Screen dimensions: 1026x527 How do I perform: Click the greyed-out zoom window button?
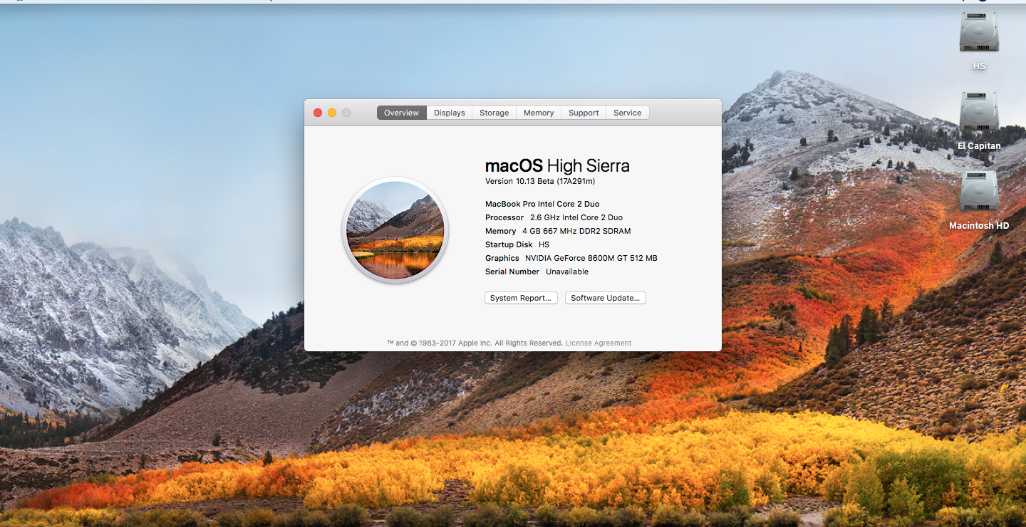point(346,113)
